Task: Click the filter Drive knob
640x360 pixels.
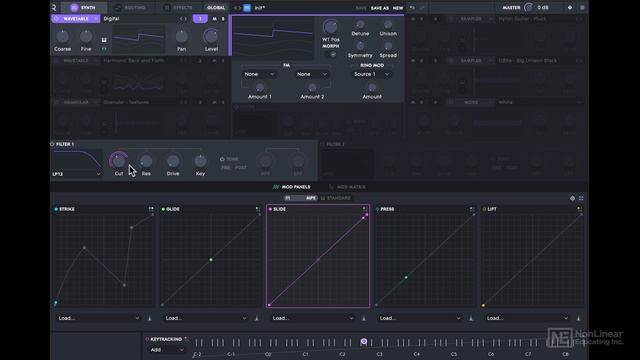Action: pos(173,161)
